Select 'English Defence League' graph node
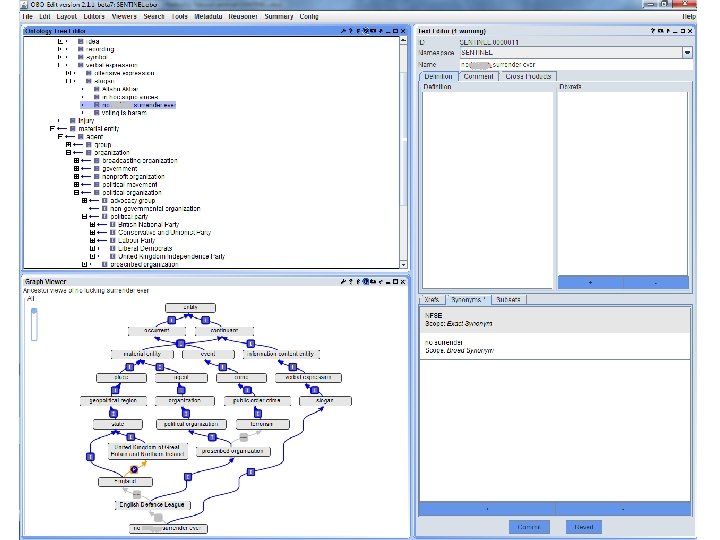The width and height of the screenshot is (720, 540). [152, 505]
